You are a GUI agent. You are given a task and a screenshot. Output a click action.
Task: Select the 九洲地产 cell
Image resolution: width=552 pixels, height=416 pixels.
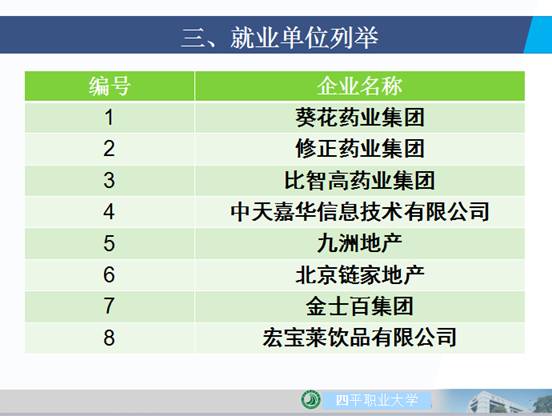[359, 243]
